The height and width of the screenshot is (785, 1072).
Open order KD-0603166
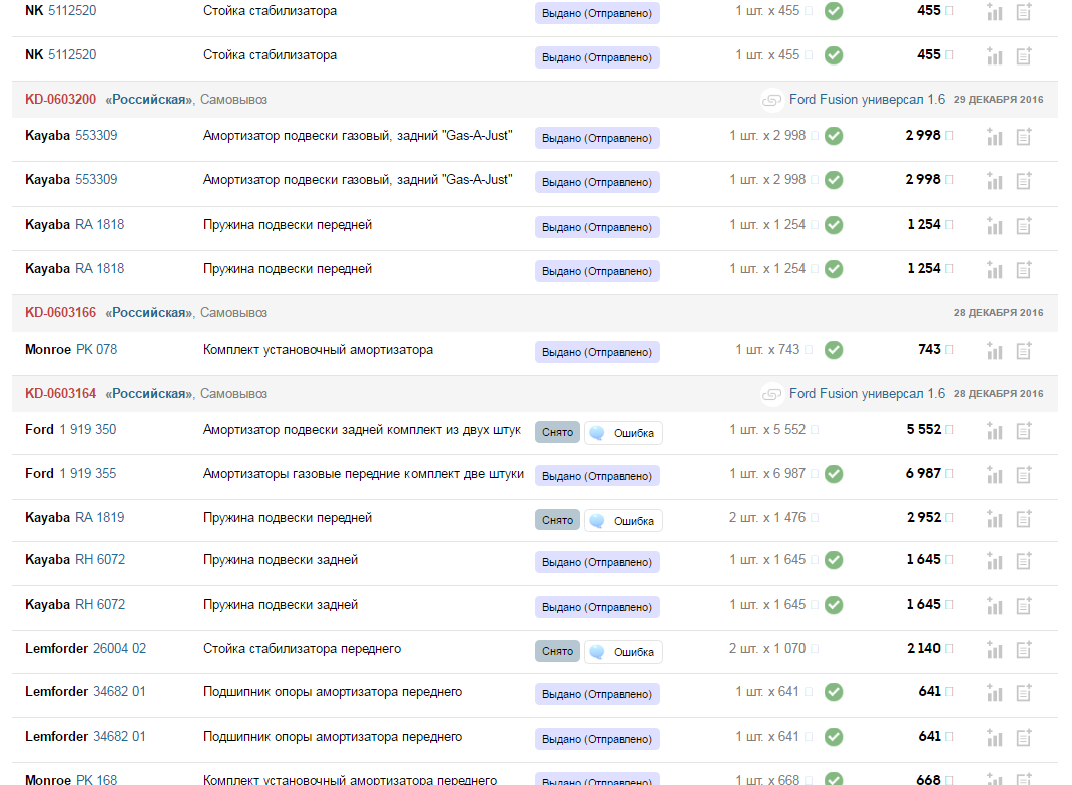click(x=60, y=312)
